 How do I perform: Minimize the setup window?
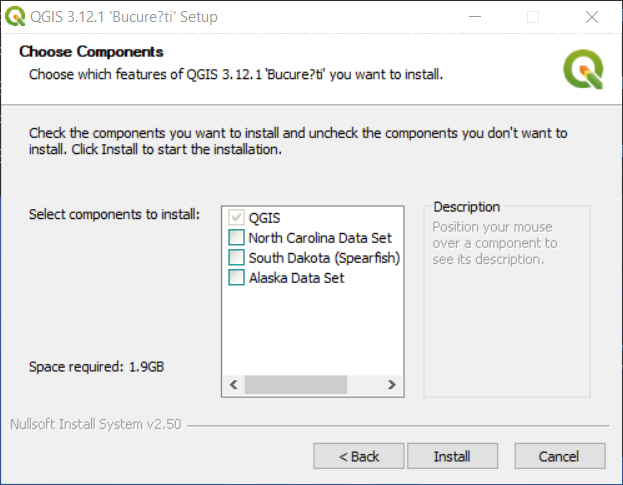[x=475, y=17]
